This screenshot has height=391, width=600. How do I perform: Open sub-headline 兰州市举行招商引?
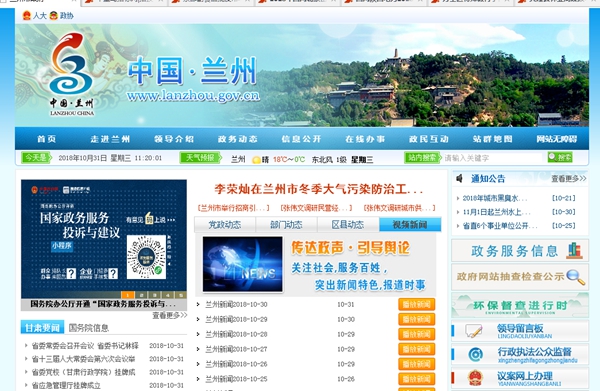tap(233, 208)
